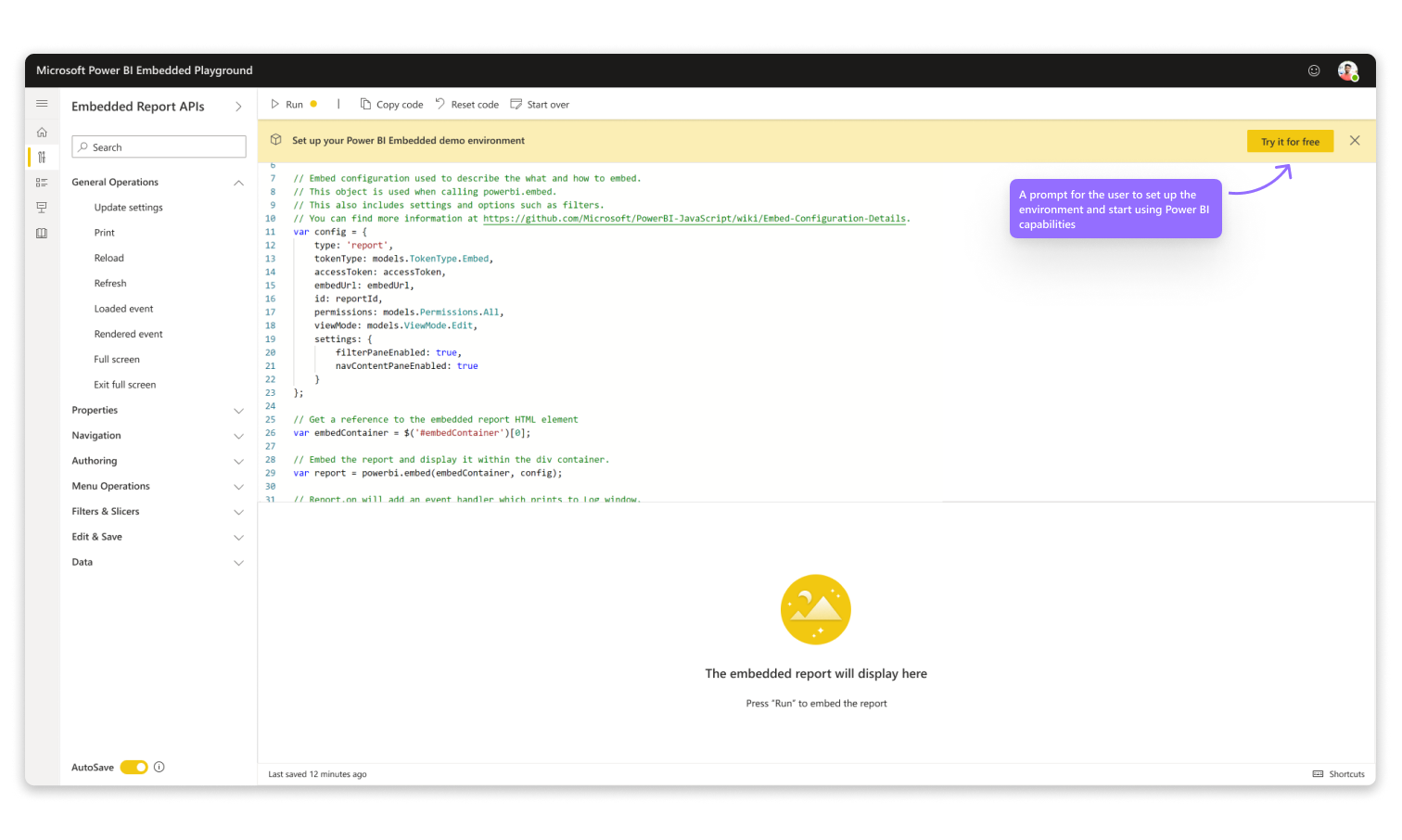Click the Shortcuts keyboard icon
1402x840 pixels.
1319,774
